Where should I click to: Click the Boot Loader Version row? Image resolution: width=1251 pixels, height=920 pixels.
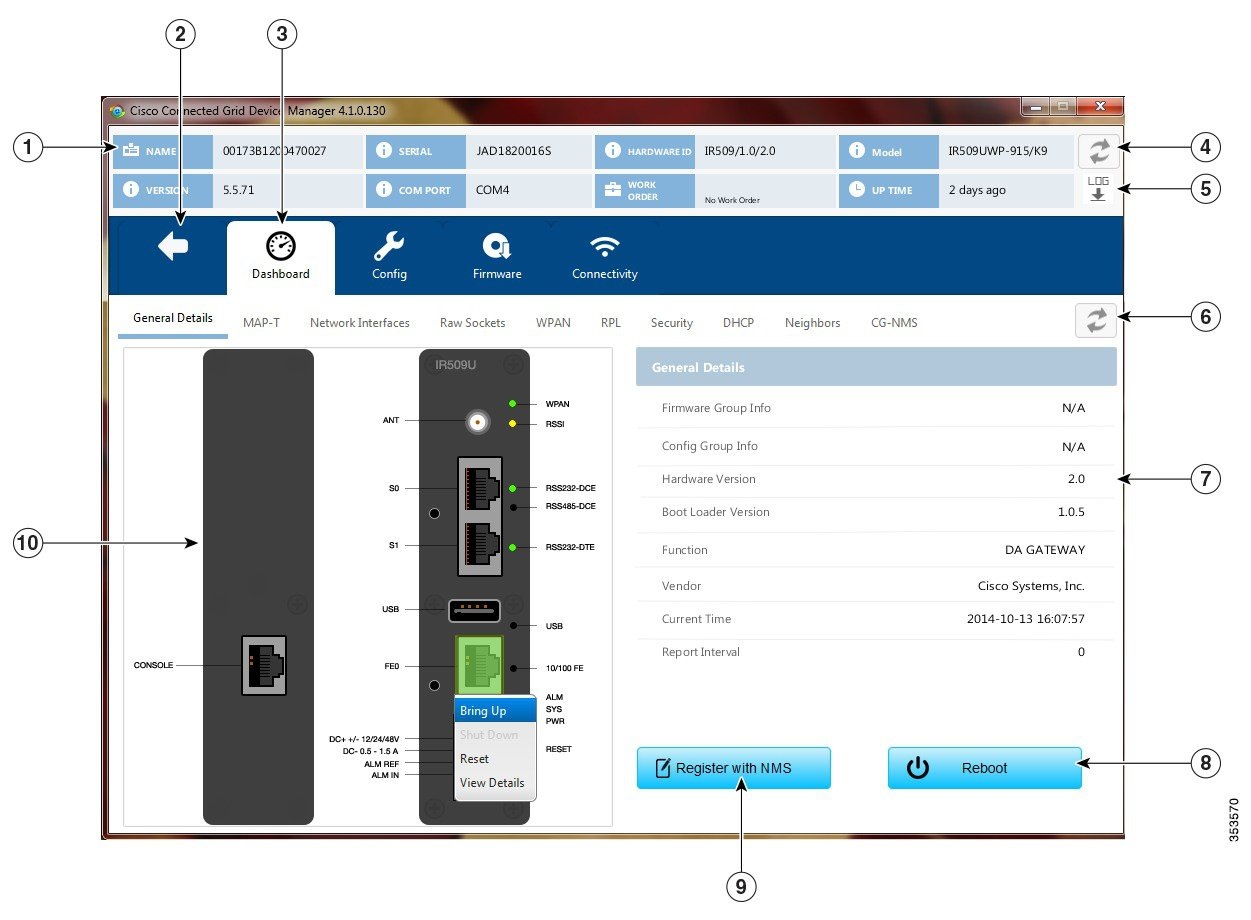(x=876, y=512)
